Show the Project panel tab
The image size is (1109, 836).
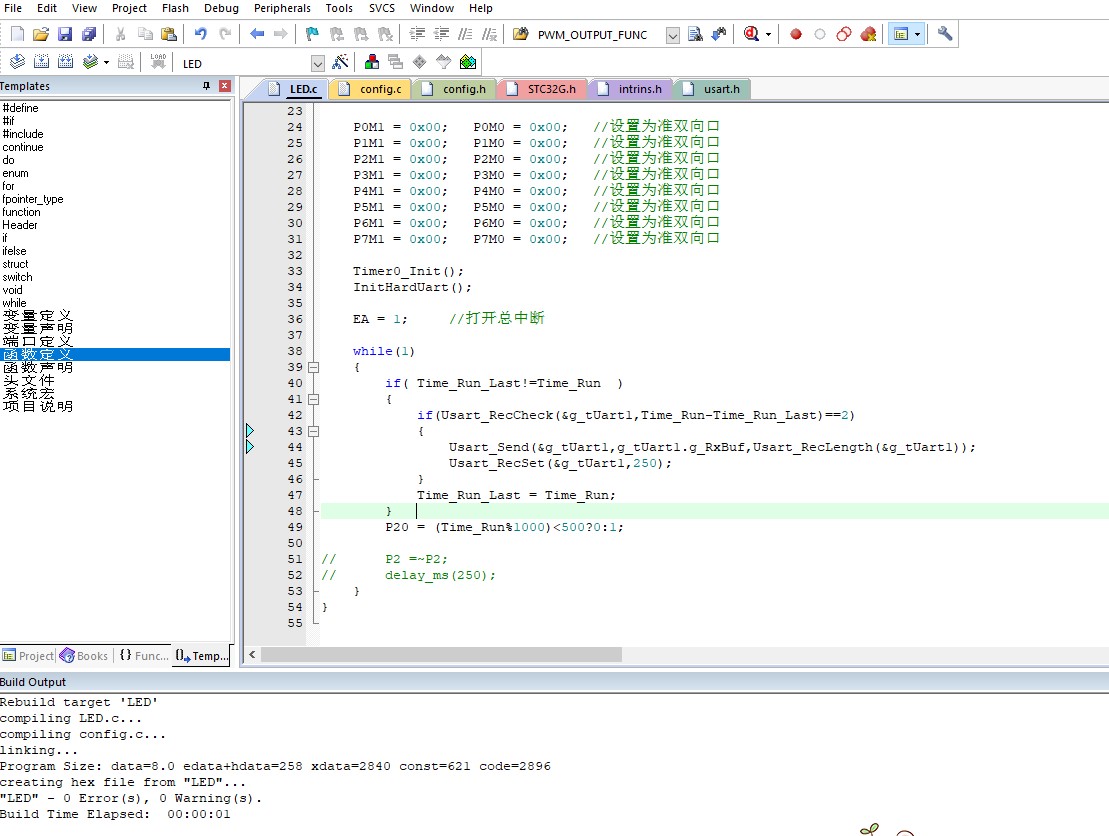coord(28,656)
